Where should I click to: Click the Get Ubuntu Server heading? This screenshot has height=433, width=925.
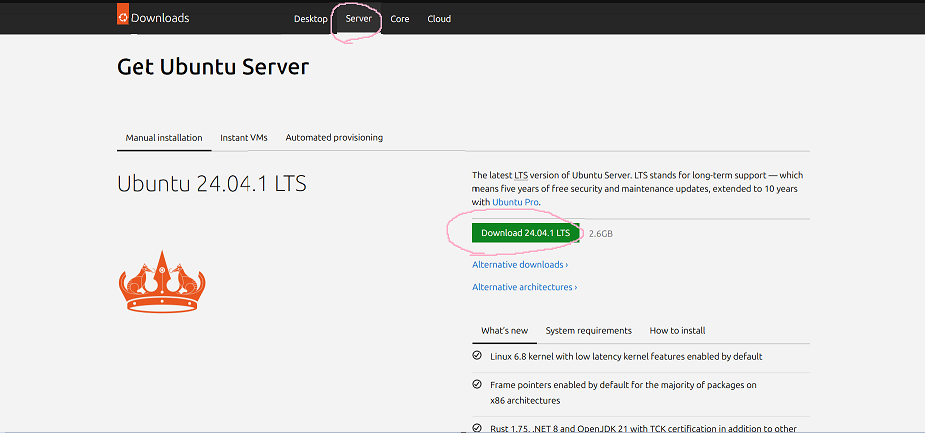tap(213, 67)
